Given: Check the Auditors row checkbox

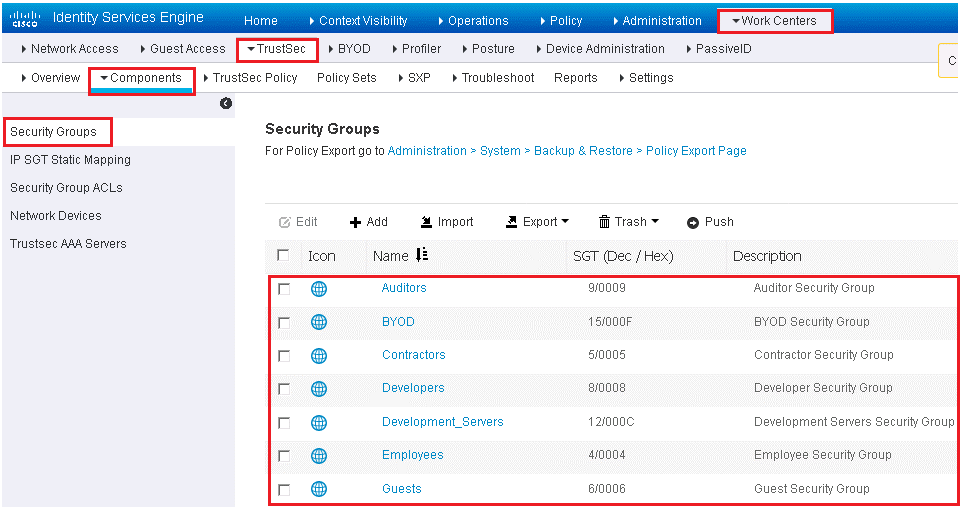Looking at the screenshot, I should tap(283, 288).
